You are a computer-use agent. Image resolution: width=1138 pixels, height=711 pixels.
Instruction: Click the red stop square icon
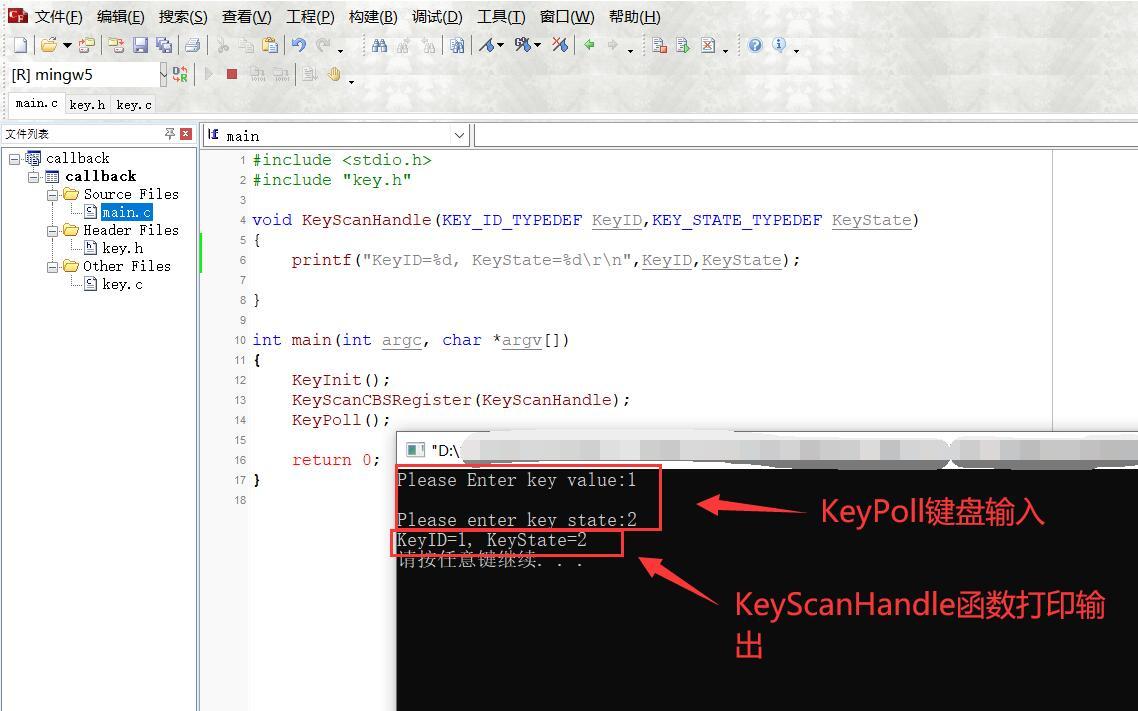[x=232, y=74]
